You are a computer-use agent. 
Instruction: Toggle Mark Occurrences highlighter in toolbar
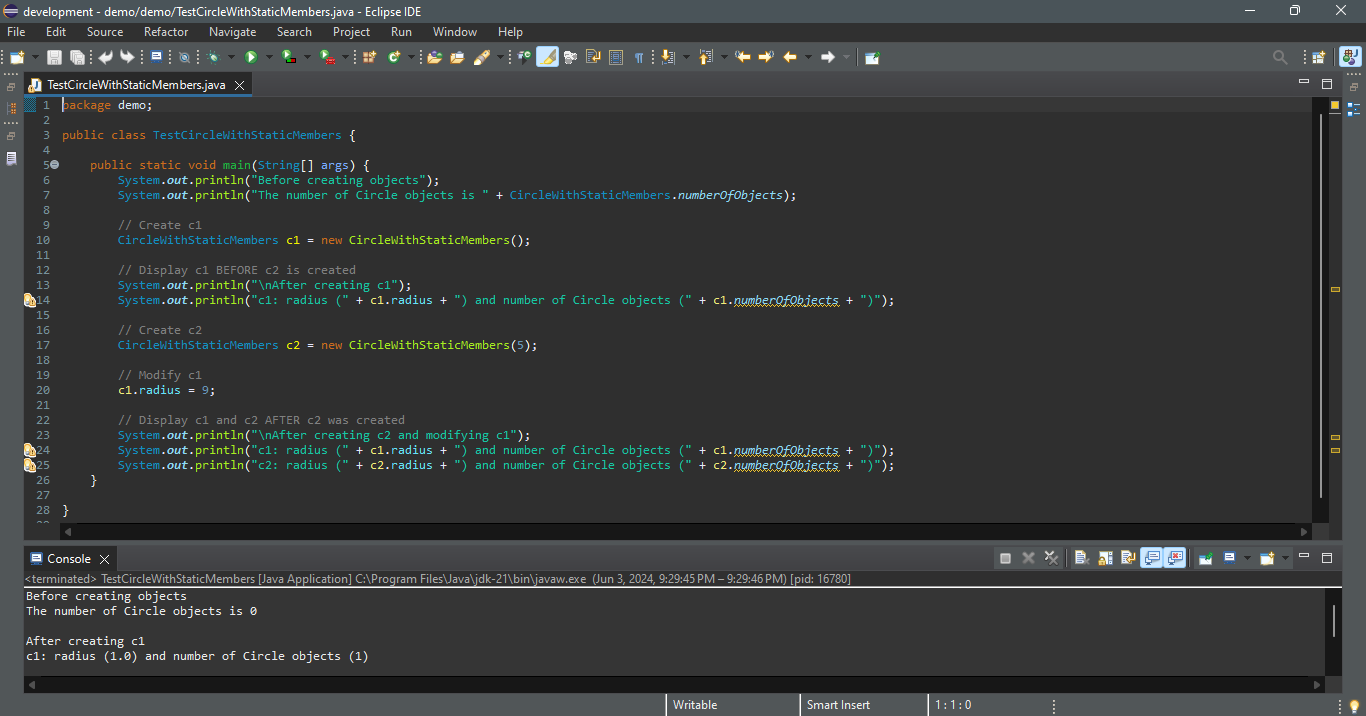click(x=547, y=57)
